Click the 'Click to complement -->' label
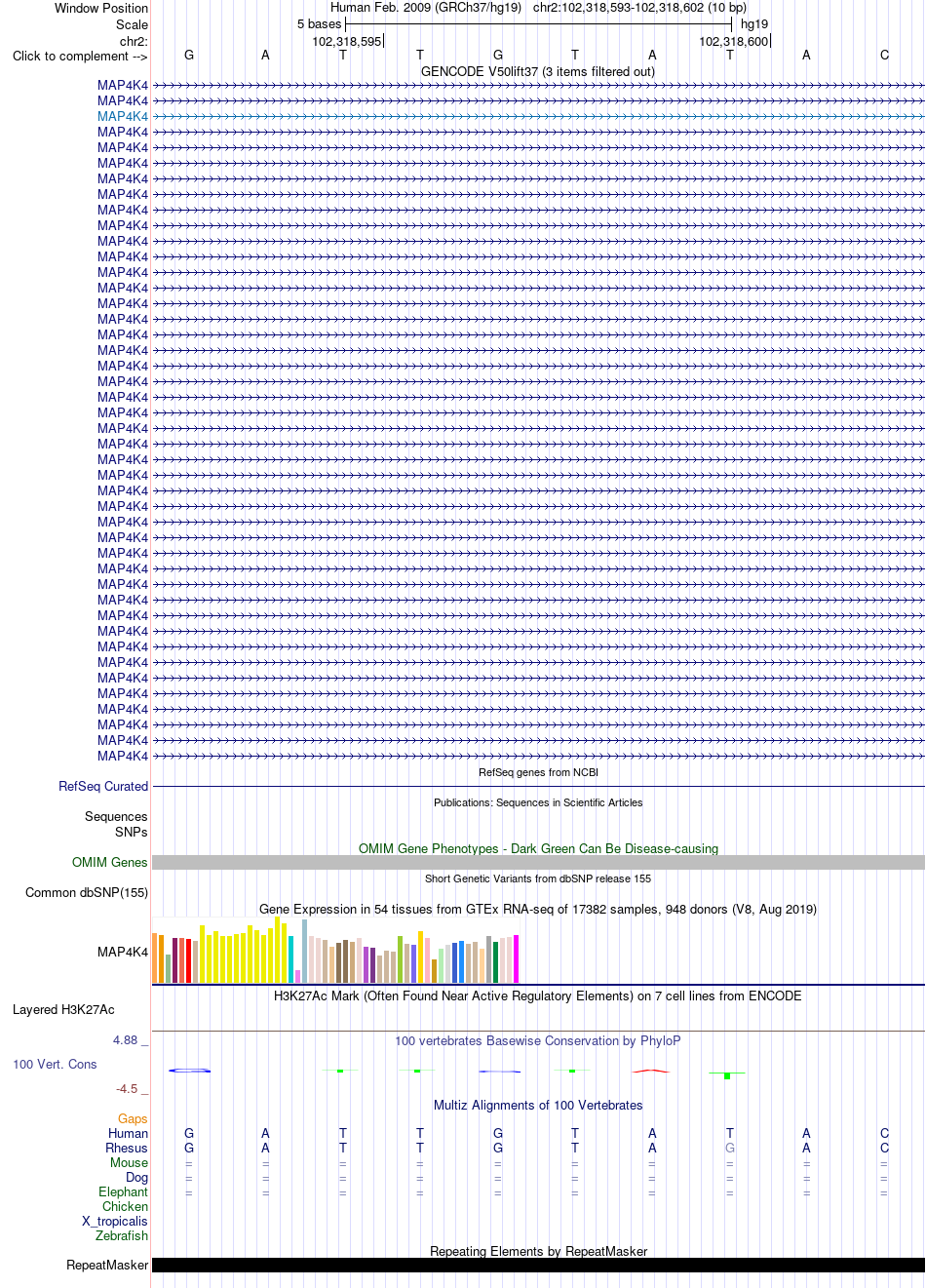This screenshot has width=926, height=1288. [80, 56]
